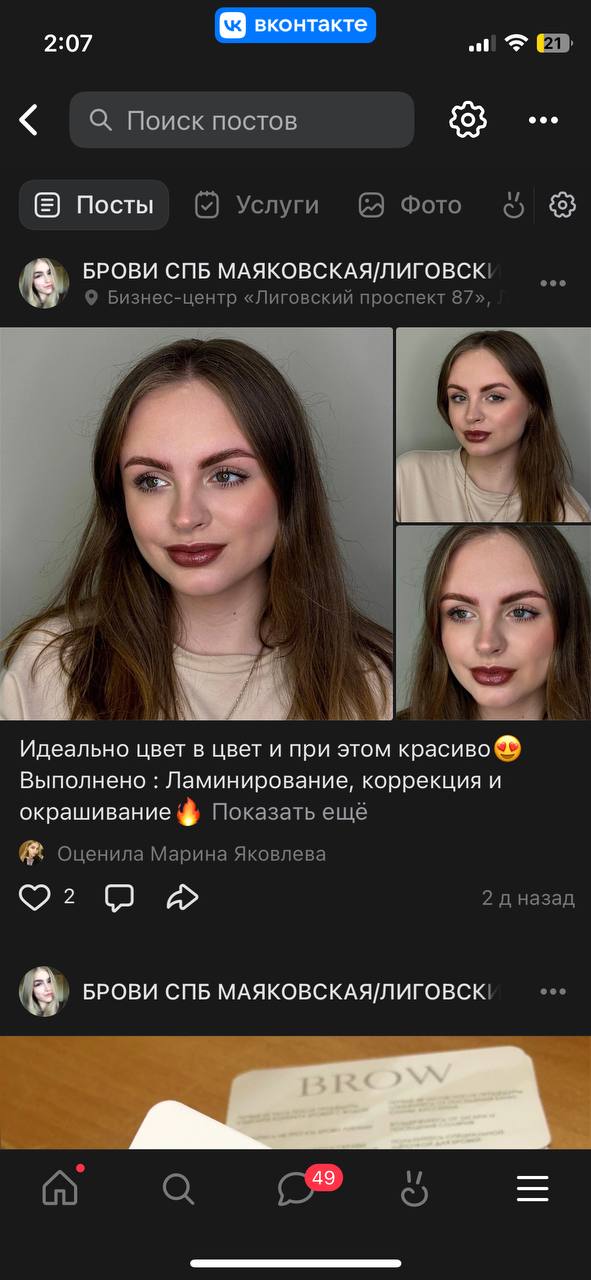This screenshot has width=591, height=1280.
Task: Open the tab filter settings gear icon
Action: [563, 205]
